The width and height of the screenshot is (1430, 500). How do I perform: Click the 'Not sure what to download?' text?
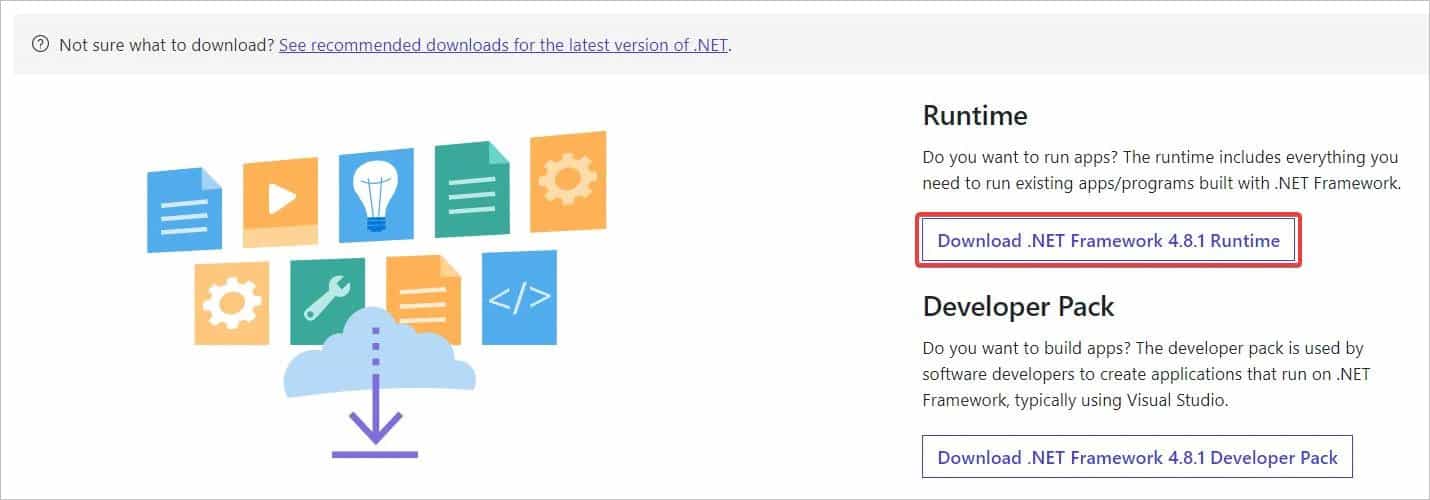pyautogui.click(x=167, y=45)
